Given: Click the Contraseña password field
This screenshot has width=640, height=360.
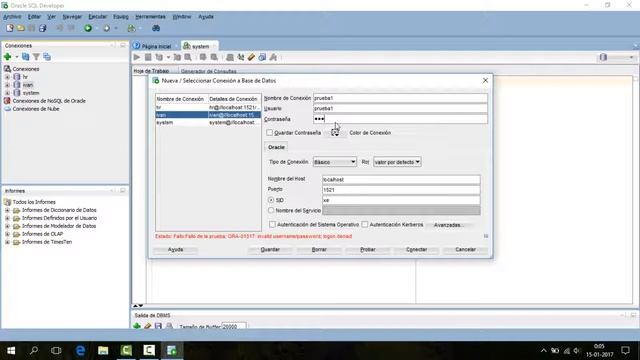Looking at the screenshot, I should tap(400, 119).
